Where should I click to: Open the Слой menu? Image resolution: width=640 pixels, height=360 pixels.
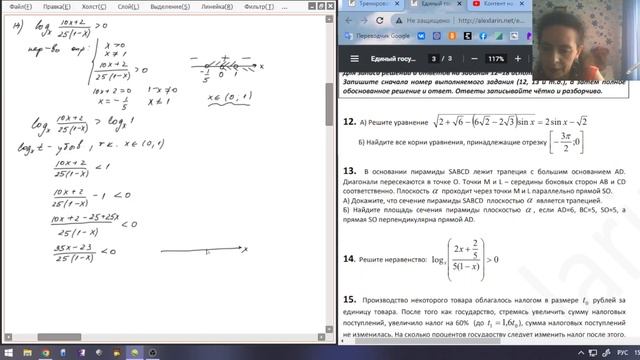128,7
